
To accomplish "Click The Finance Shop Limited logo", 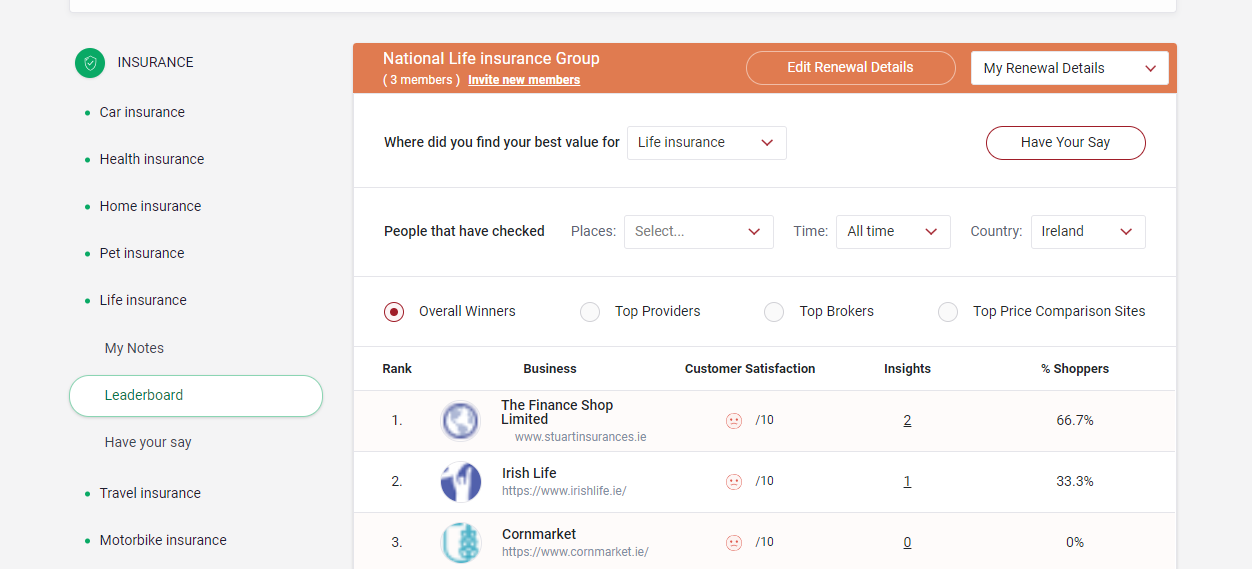I will (461, 421).
